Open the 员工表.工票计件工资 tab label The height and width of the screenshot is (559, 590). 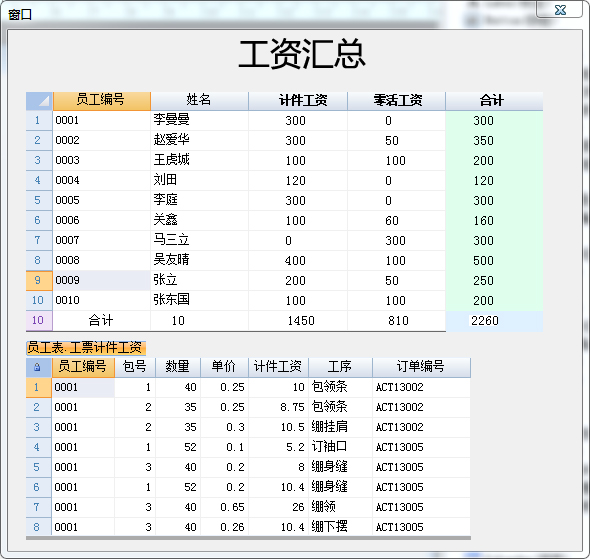tap(85, 348)
